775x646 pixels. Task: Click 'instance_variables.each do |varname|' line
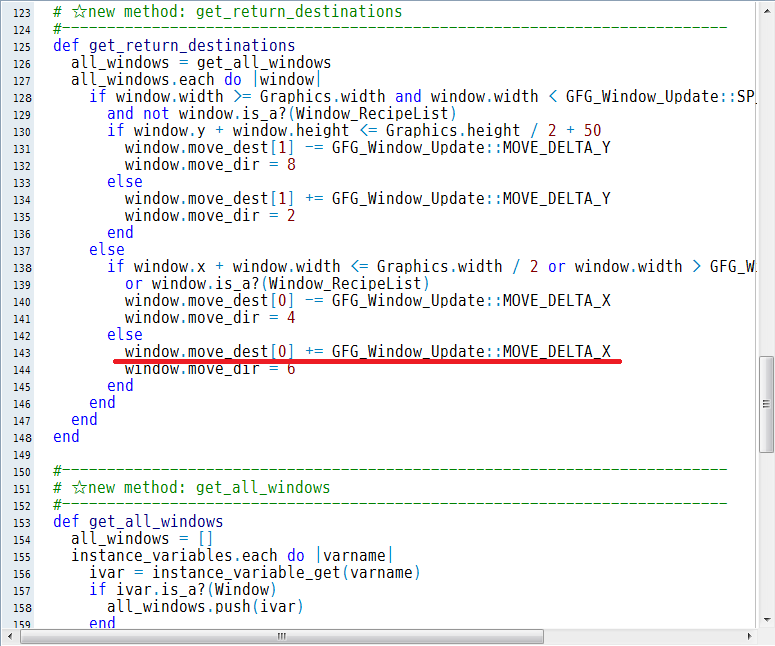(x=232, y=556)
